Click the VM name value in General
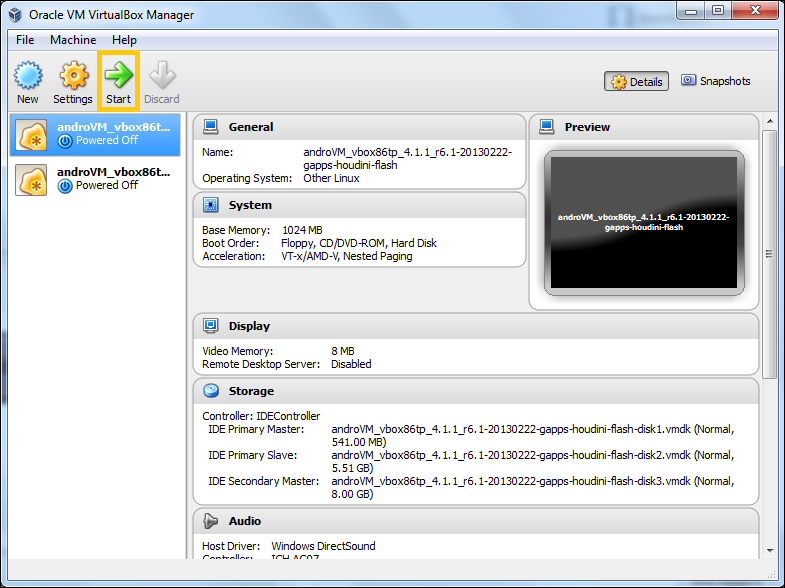Viewport: 785px width, 588px height. tap(408, 159)
